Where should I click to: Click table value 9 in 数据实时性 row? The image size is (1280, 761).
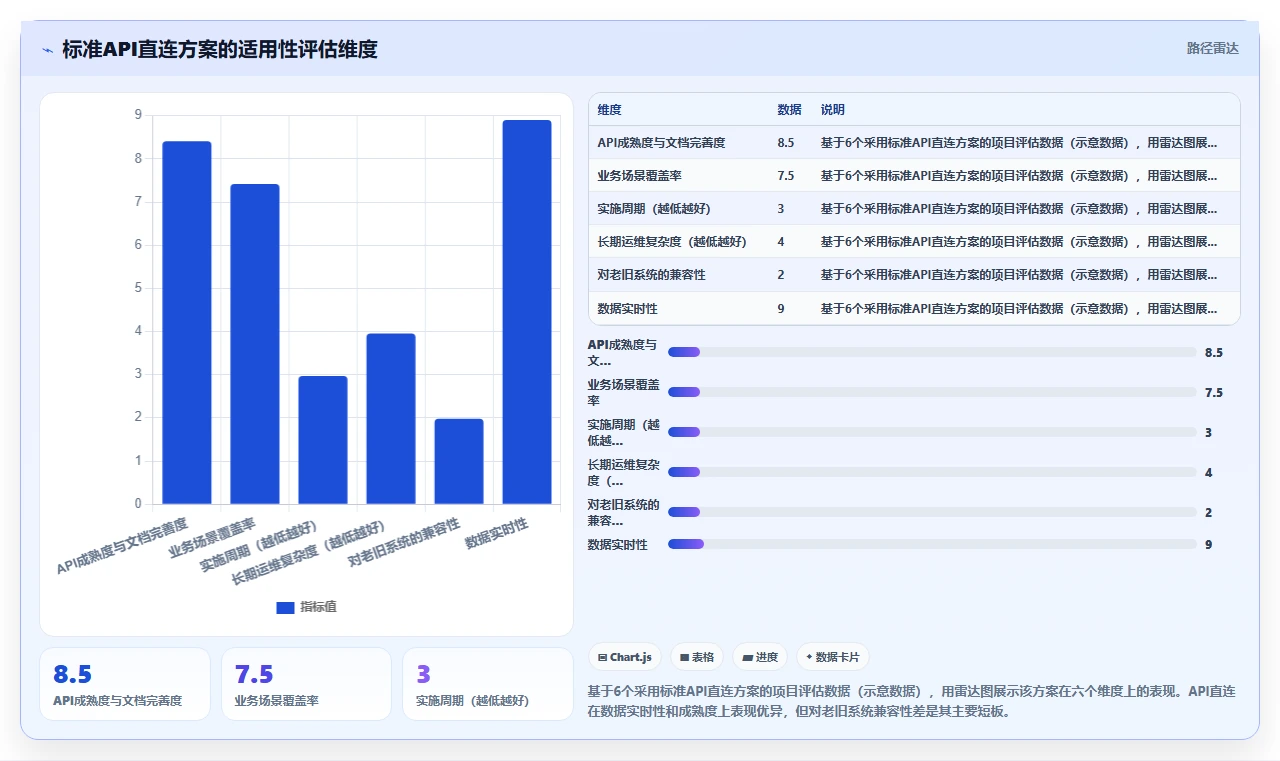(x=781, y=308)
